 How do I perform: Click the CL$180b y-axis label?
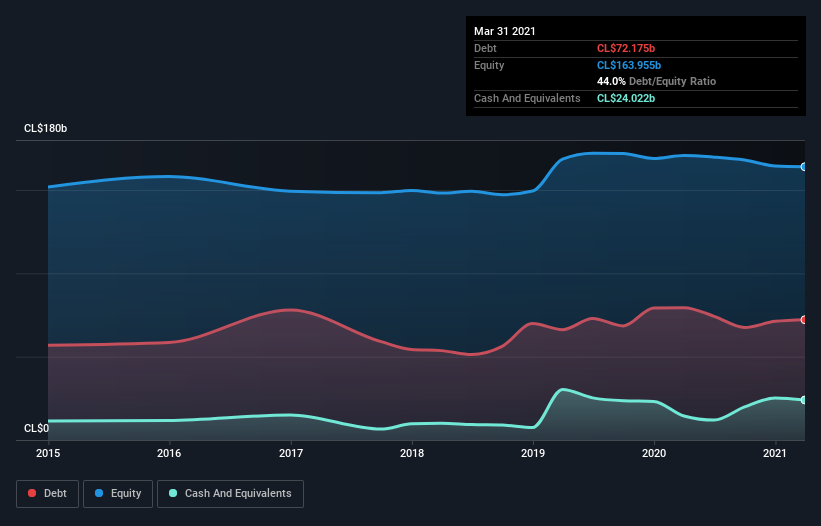click(46, 128)
